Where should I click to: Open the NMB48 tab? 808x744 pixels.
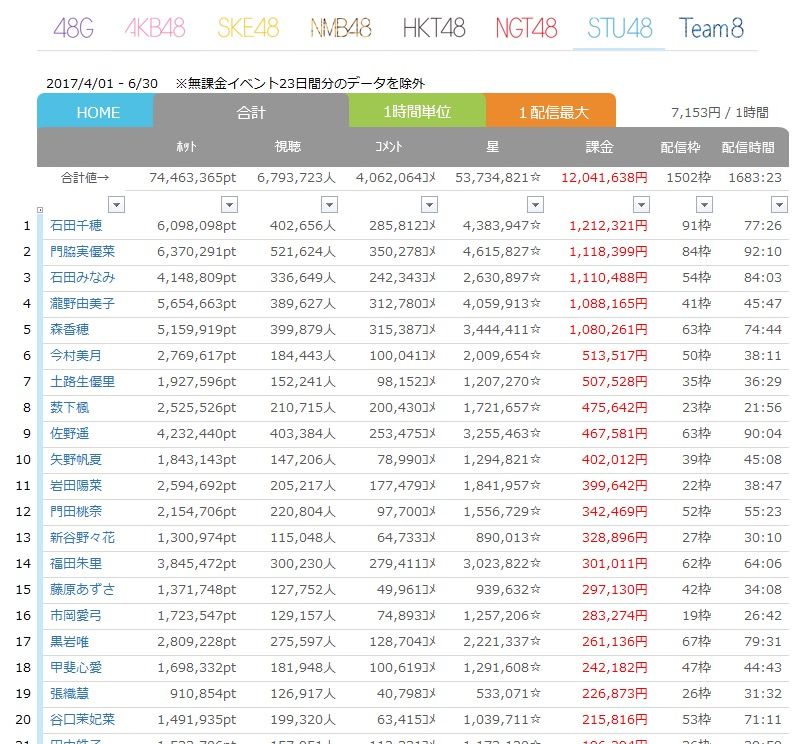341,28
